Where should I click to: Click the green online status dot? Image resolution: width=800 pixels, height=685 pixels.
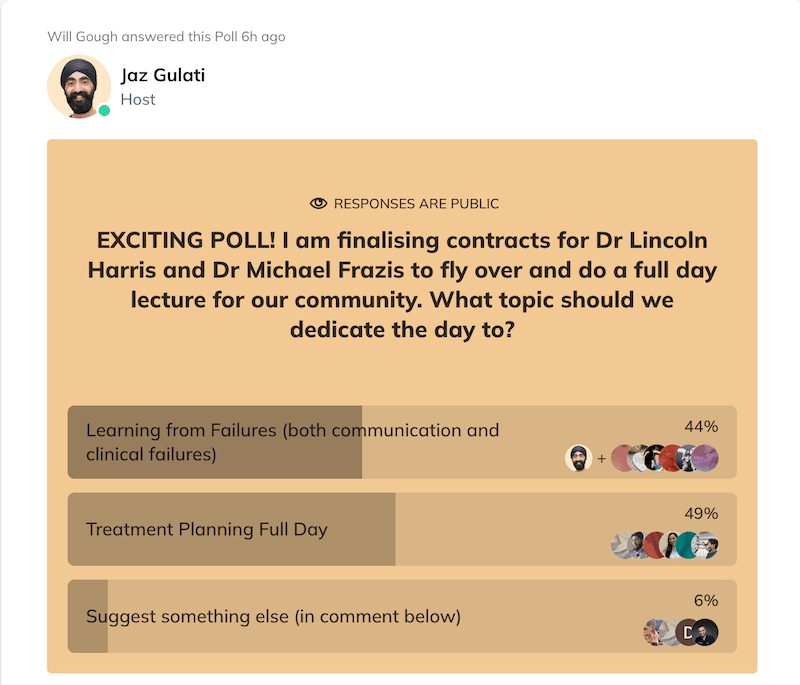click(104, 110)
